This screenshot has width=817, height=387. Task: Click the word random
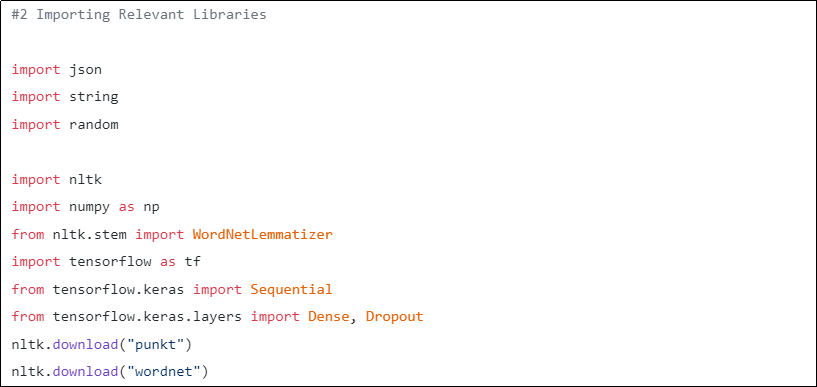coord(94,125)
